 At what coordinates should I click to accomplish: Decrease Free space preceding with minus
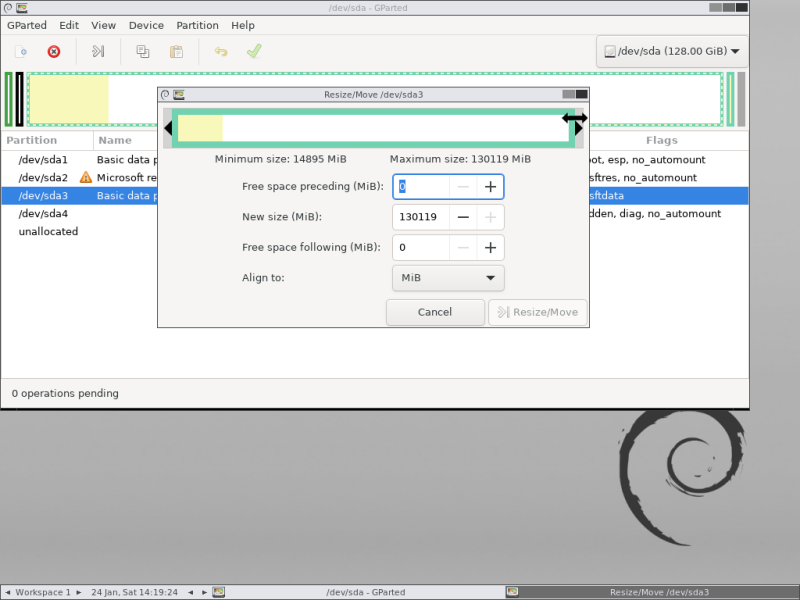pyautogui.click(x=463, y=187)
